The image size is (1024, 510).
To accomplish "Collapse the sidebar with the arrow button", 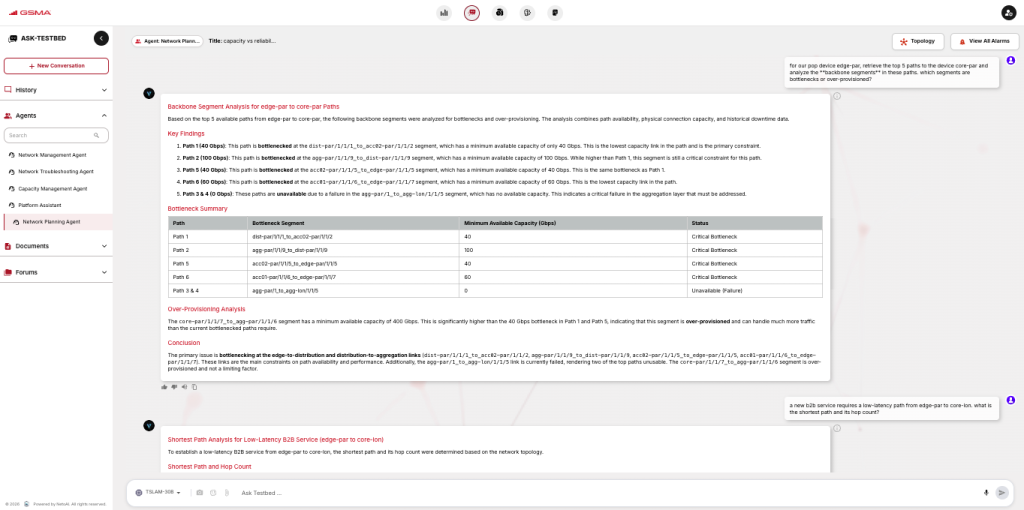I will coord(101,39).
